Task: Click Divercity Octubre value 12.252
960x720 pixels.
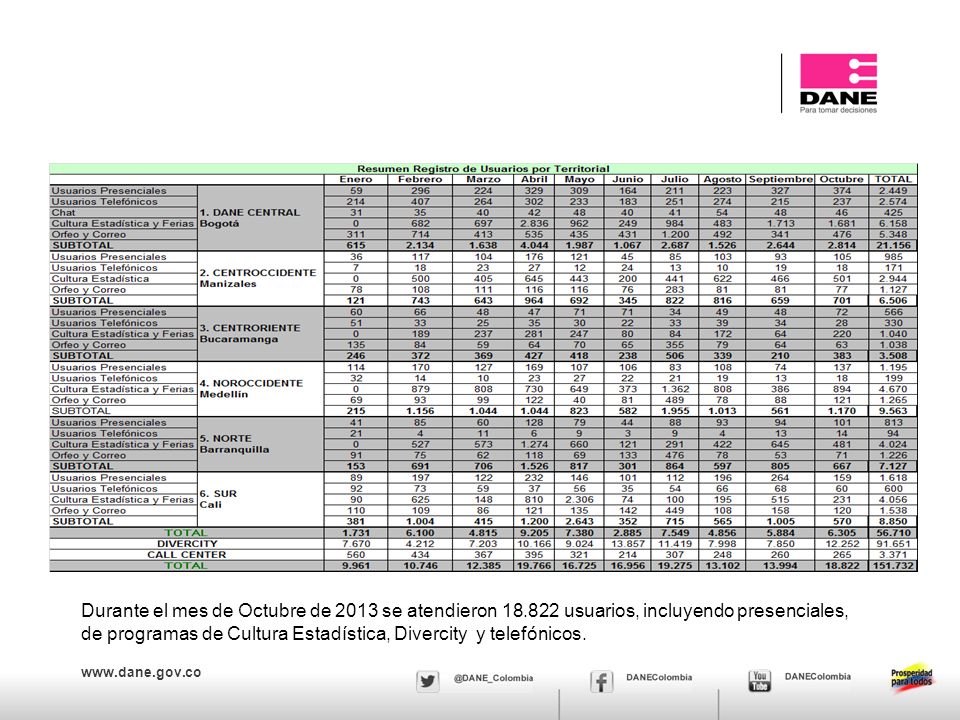Action: [x=842, y=544]
